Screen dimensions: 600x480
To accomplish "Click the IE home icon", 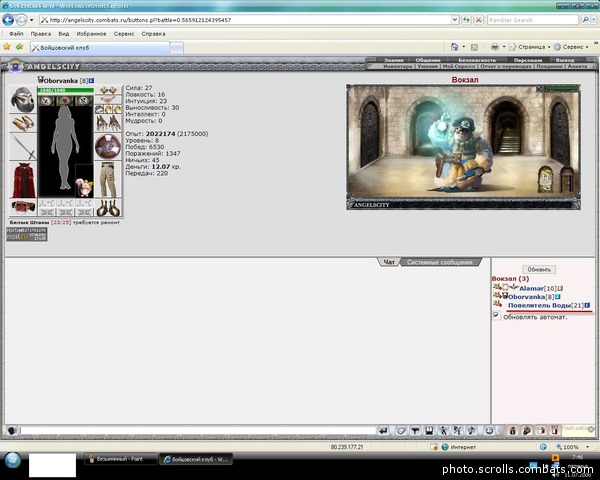I will 455,47.
